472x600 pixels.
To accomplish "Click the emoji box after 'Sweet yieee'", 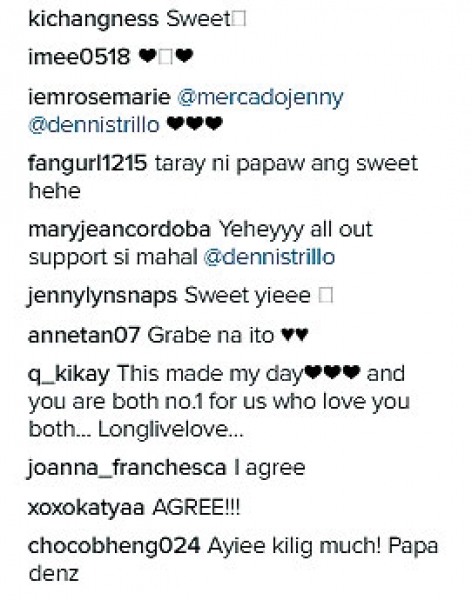I will (326, 295).
